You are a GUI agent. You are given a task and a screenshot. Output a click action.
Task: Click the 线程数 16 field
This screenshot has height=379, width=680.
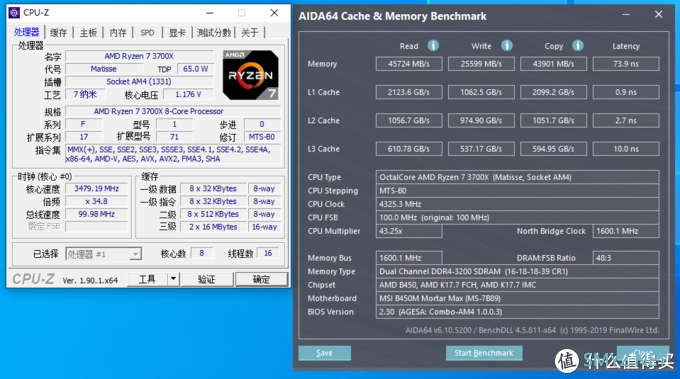tap(268, 253)
